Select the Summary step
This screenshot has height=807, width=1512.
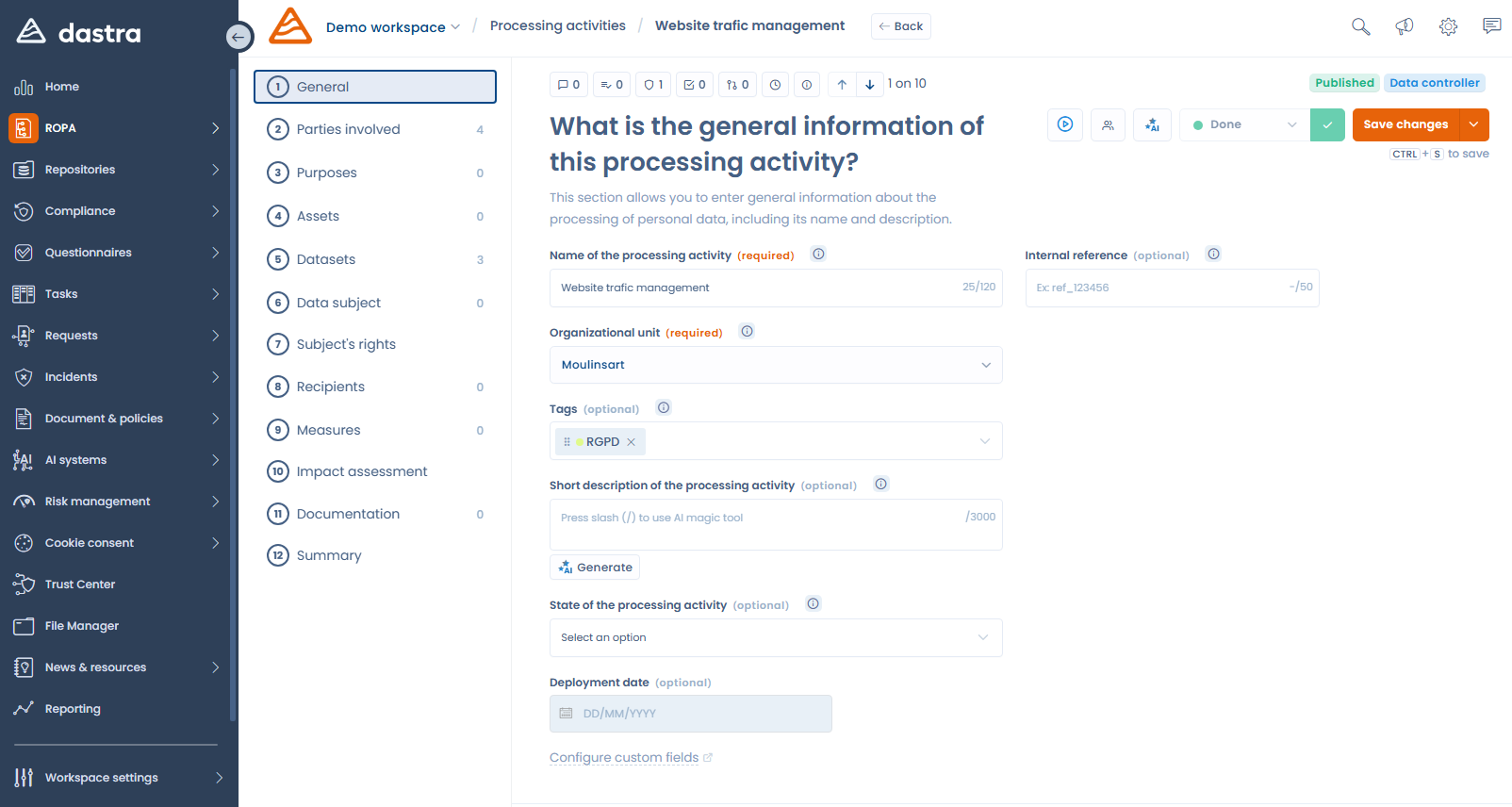(375, 555)
